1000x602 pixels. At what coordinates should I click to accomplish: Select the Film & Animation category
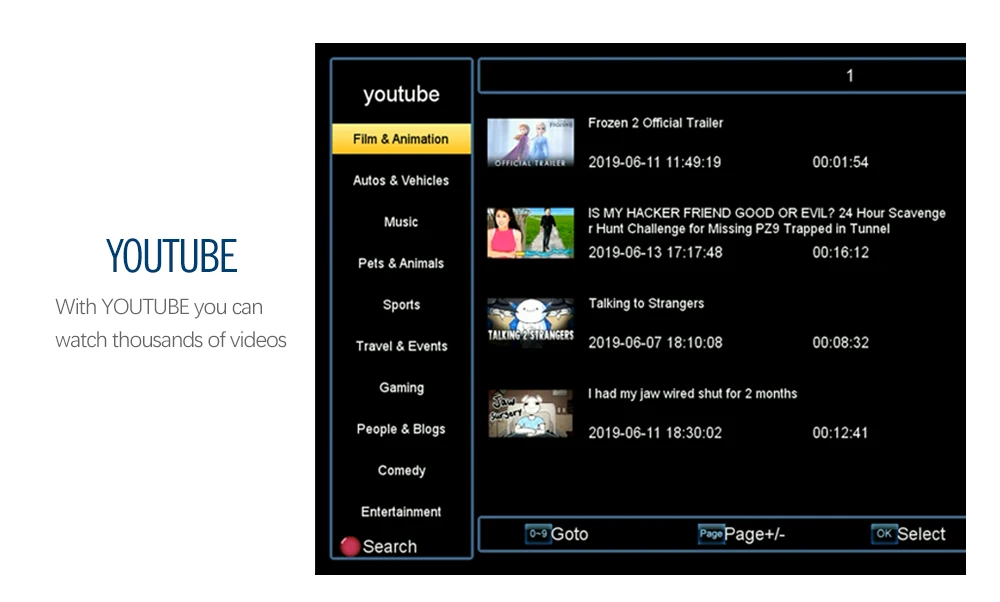401,139
